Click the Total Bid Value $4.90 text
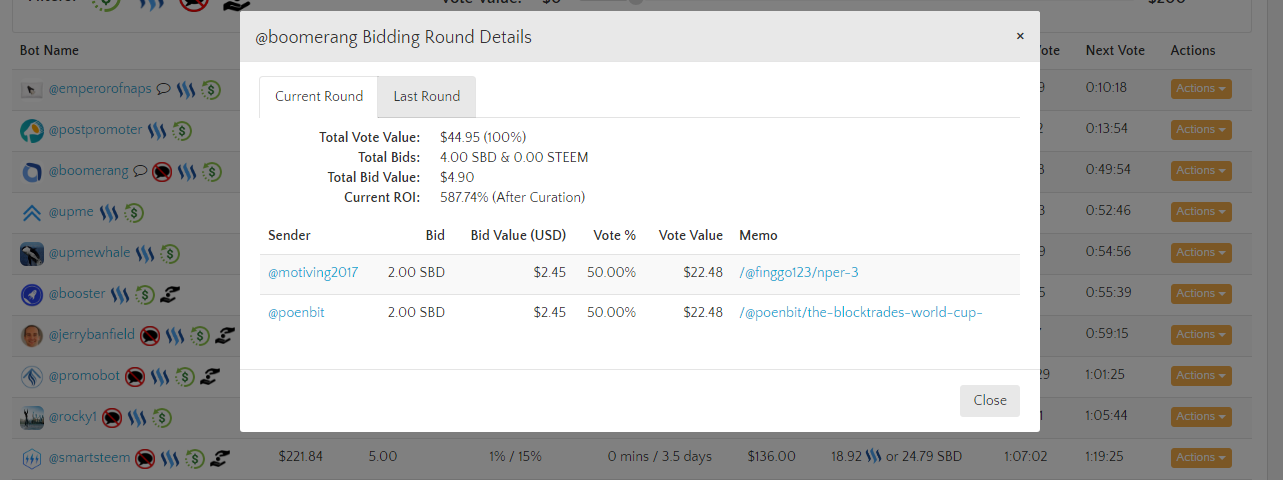This screenshot has width=1283, height=480. click(457, 177)
